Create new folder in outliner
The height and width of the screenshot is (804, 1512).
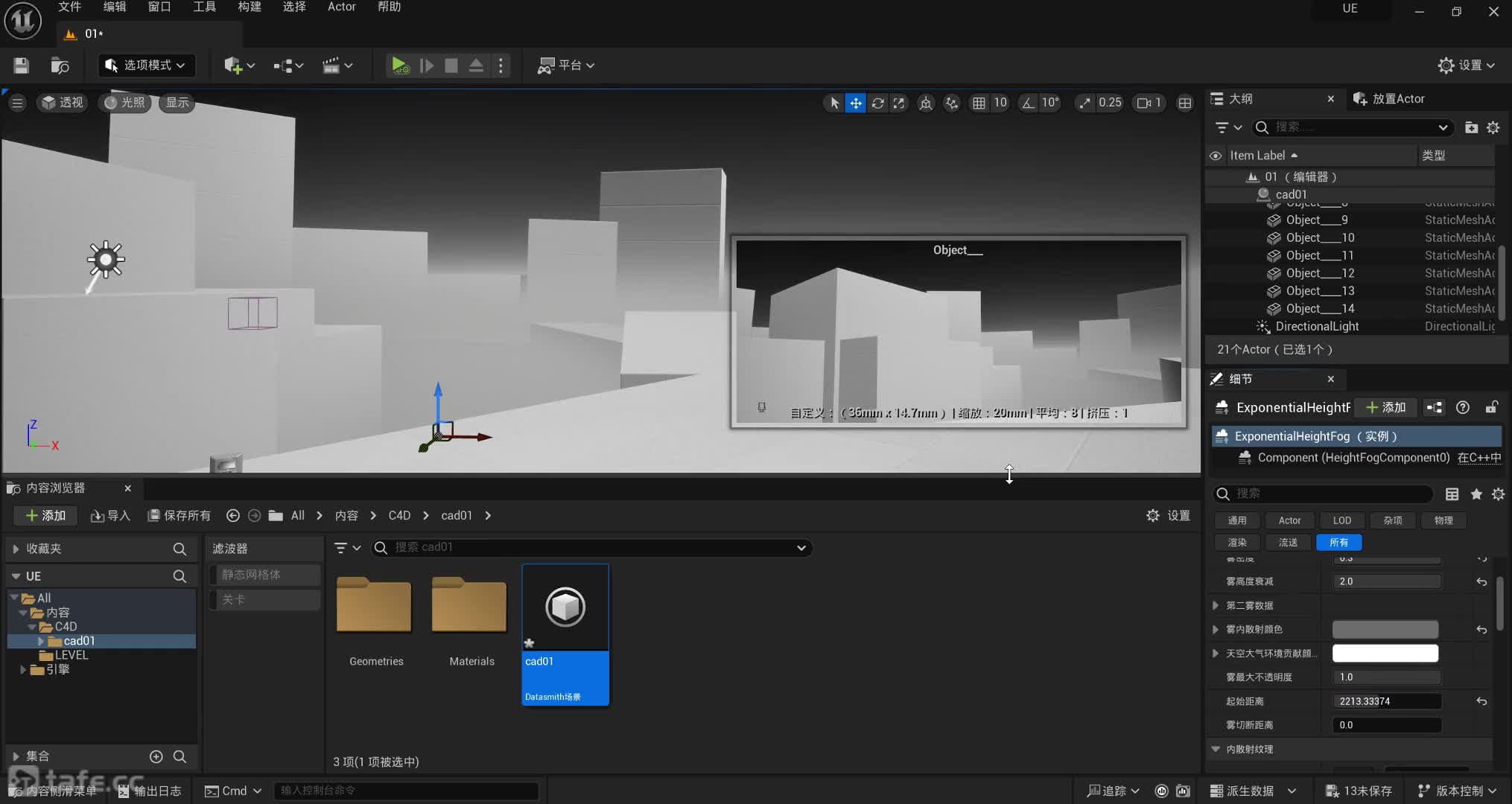tap(1471, 127)
